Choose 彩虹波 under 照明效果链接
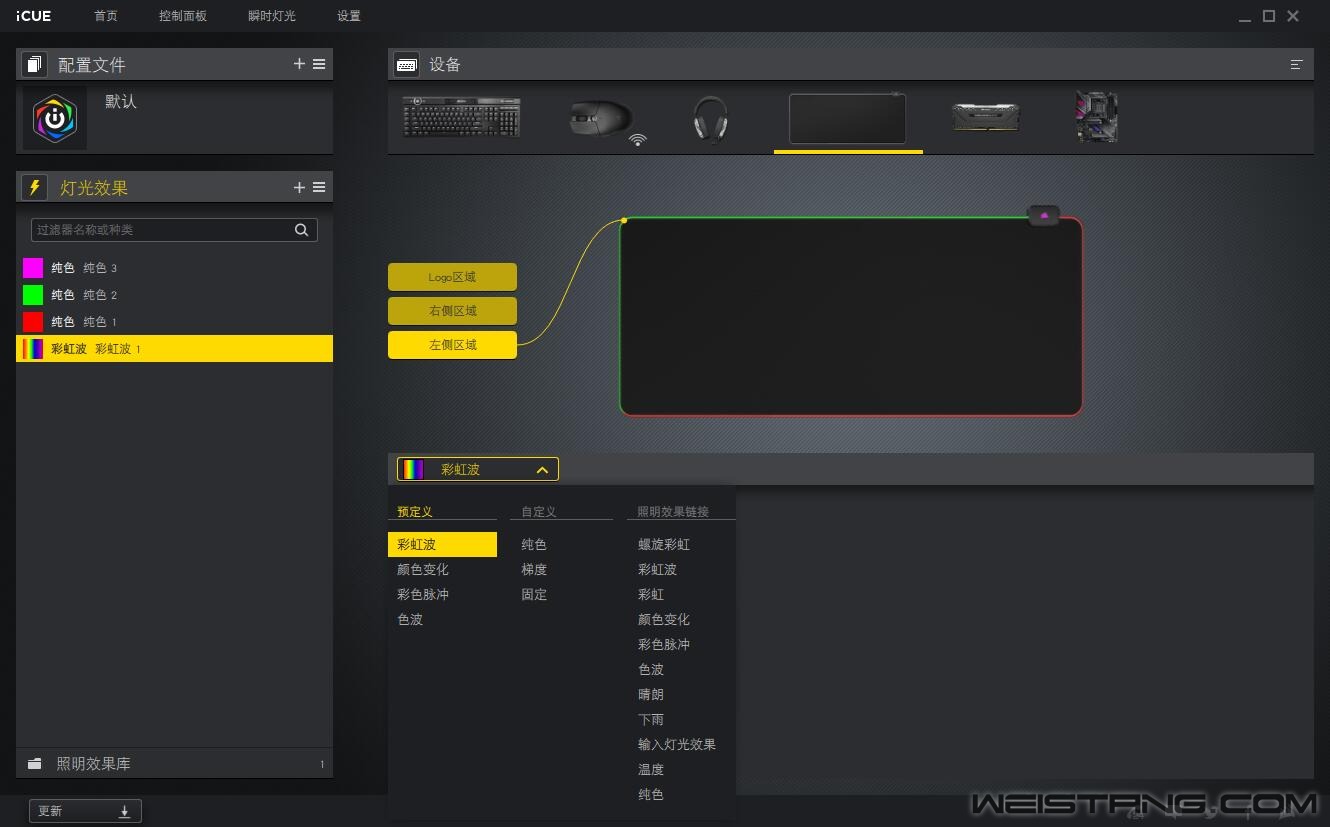The image size is (1330, 827). point(657,570)
